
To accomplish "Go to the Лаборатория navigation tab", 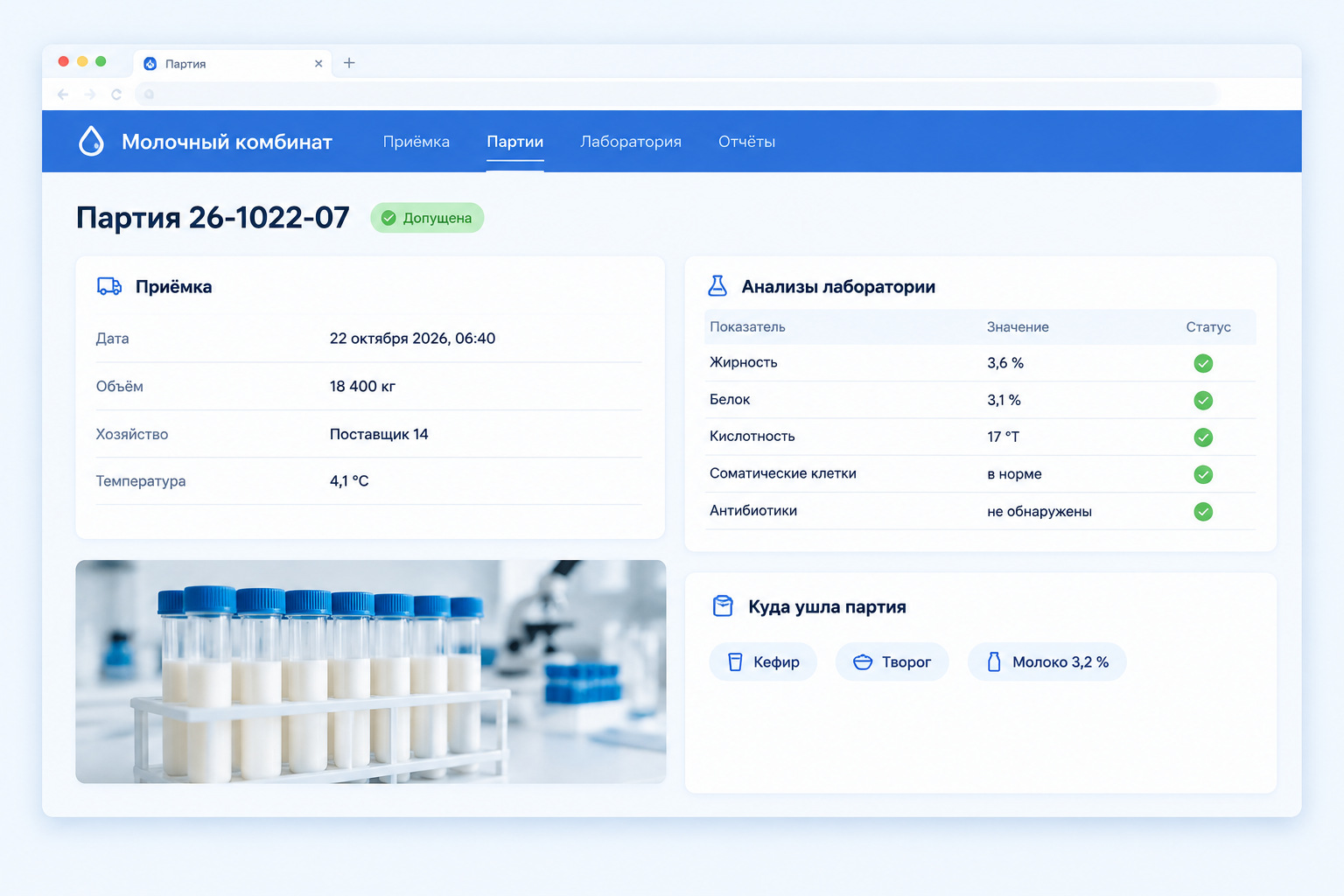I will 631,142.
